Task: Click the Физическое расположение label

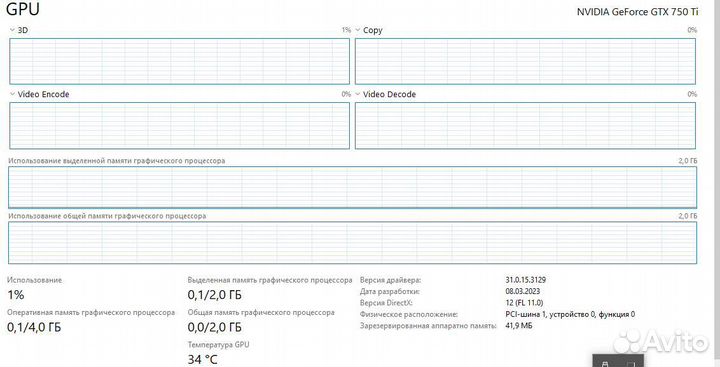Action: click(x=409, y=314)
